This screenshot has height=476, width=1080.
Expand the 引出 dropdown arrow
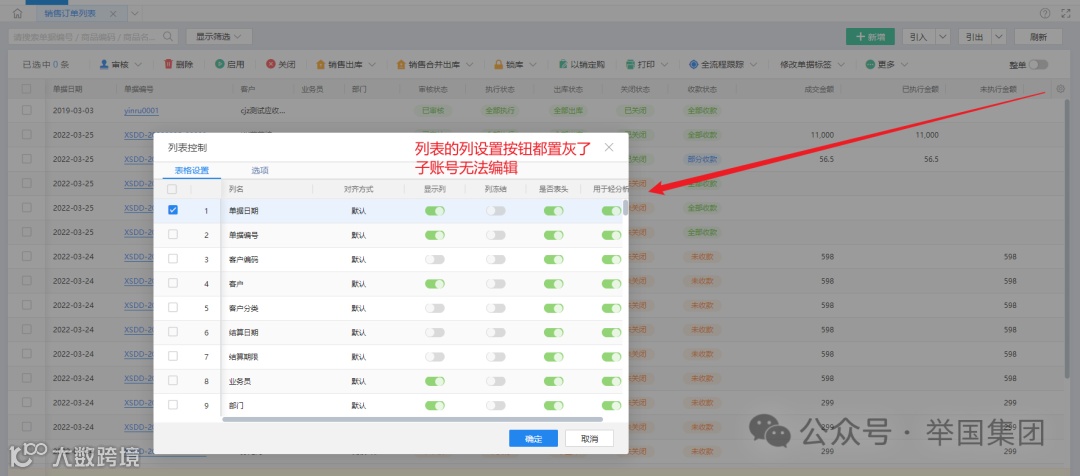click(998, 37)
